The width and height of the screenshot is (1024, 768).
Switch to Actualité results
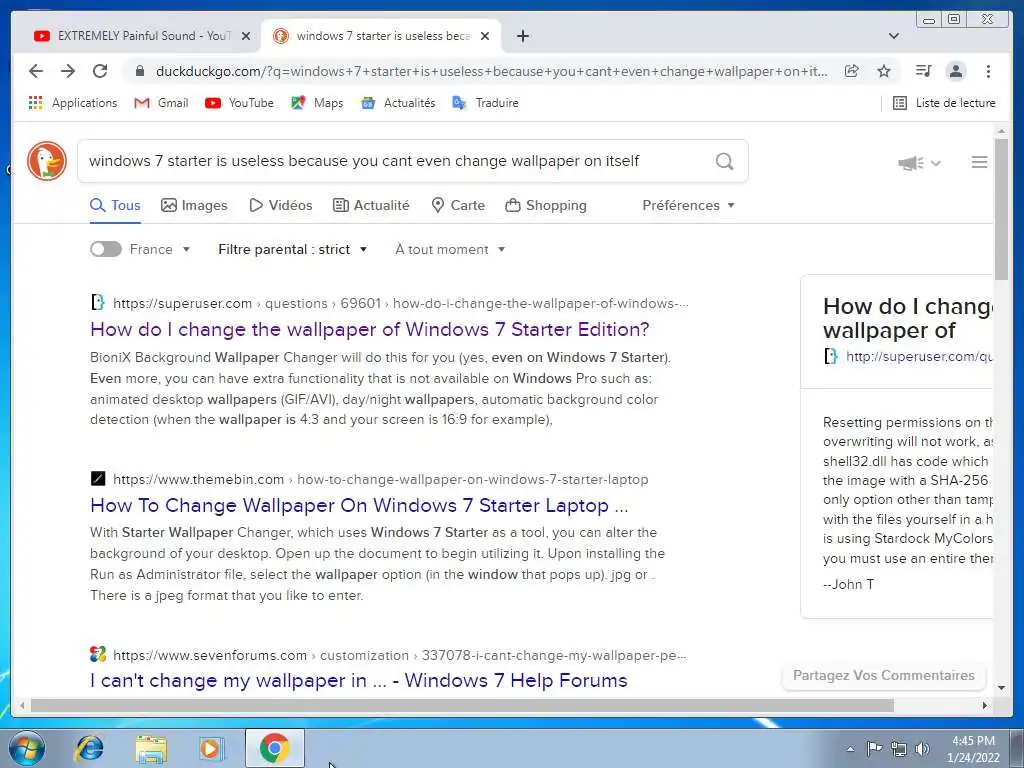(371, 205)
